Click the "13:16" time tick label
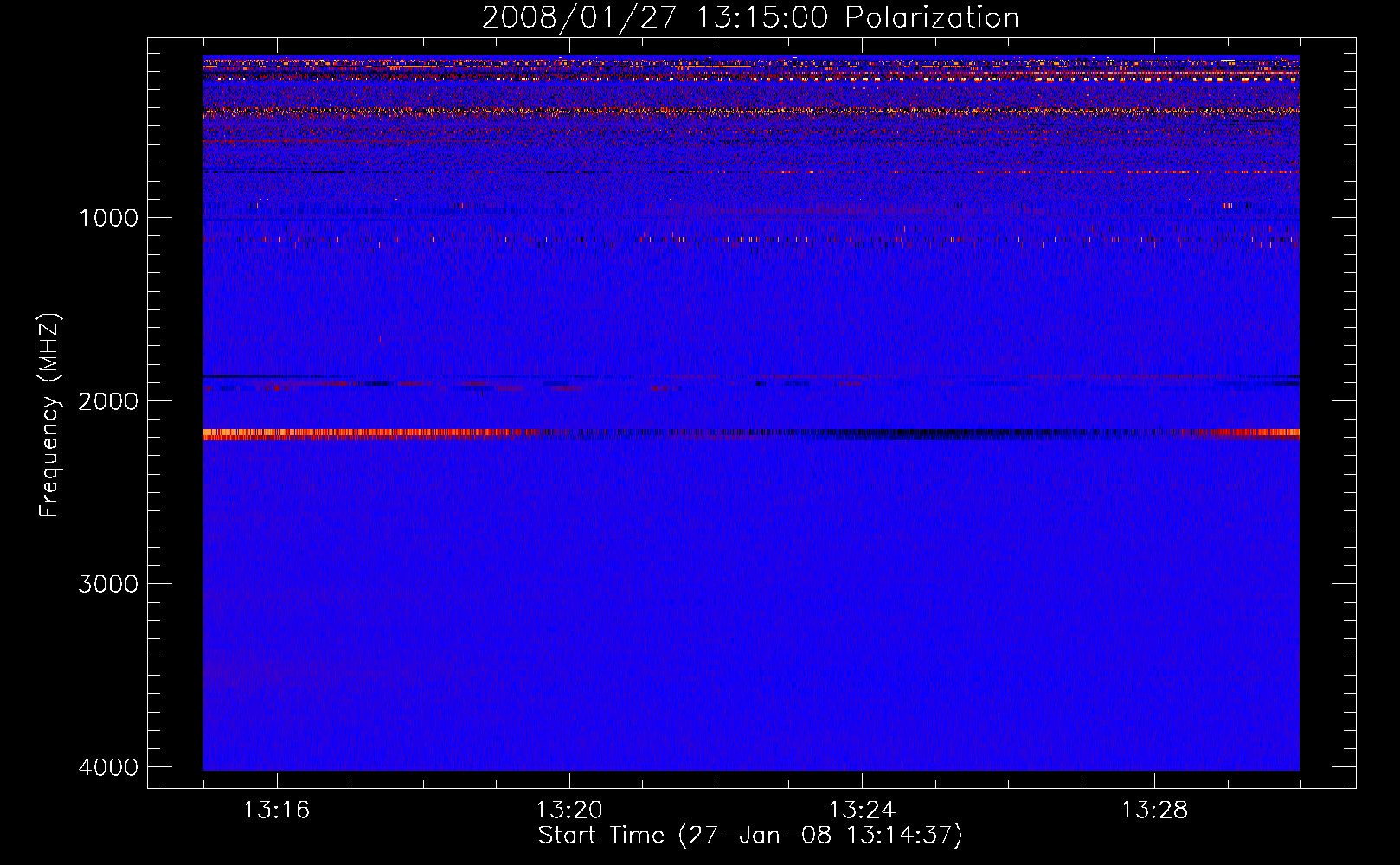Viewport: 1400px width, 865px height. coord(277,811)
